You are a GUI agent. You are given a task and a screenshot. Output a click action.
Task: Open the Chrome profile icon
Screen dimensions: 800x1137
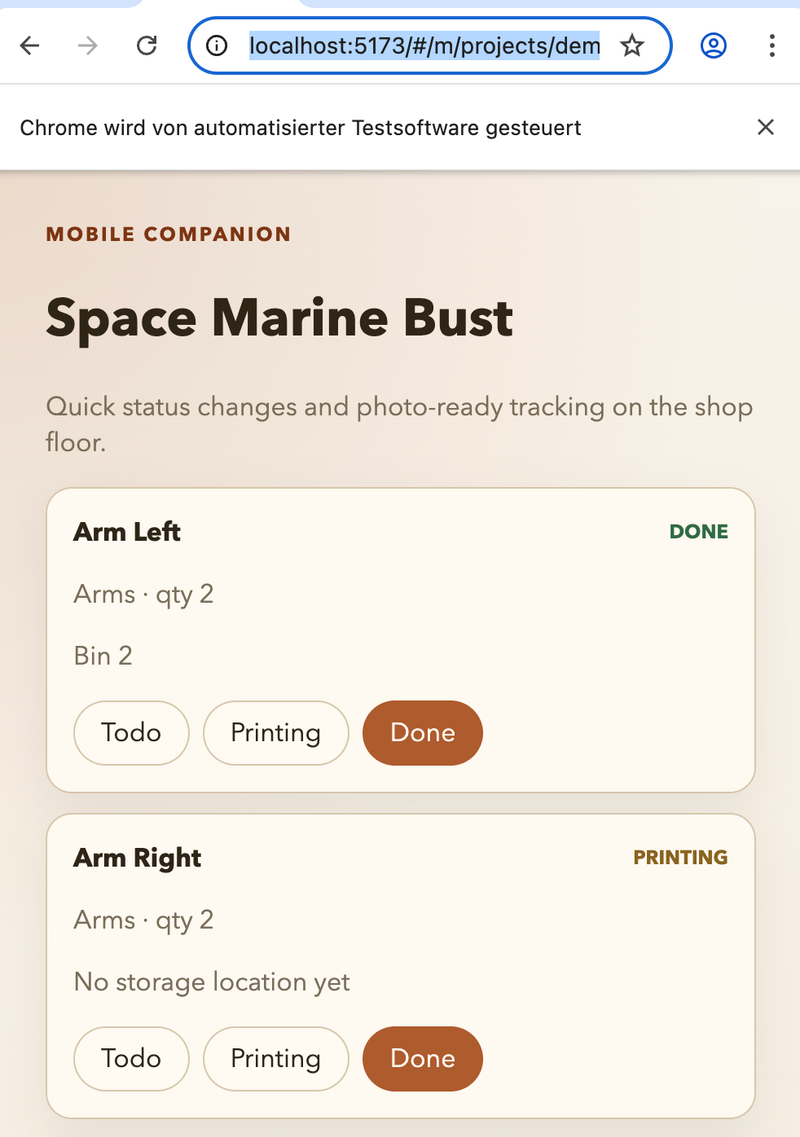pos(713,45)
